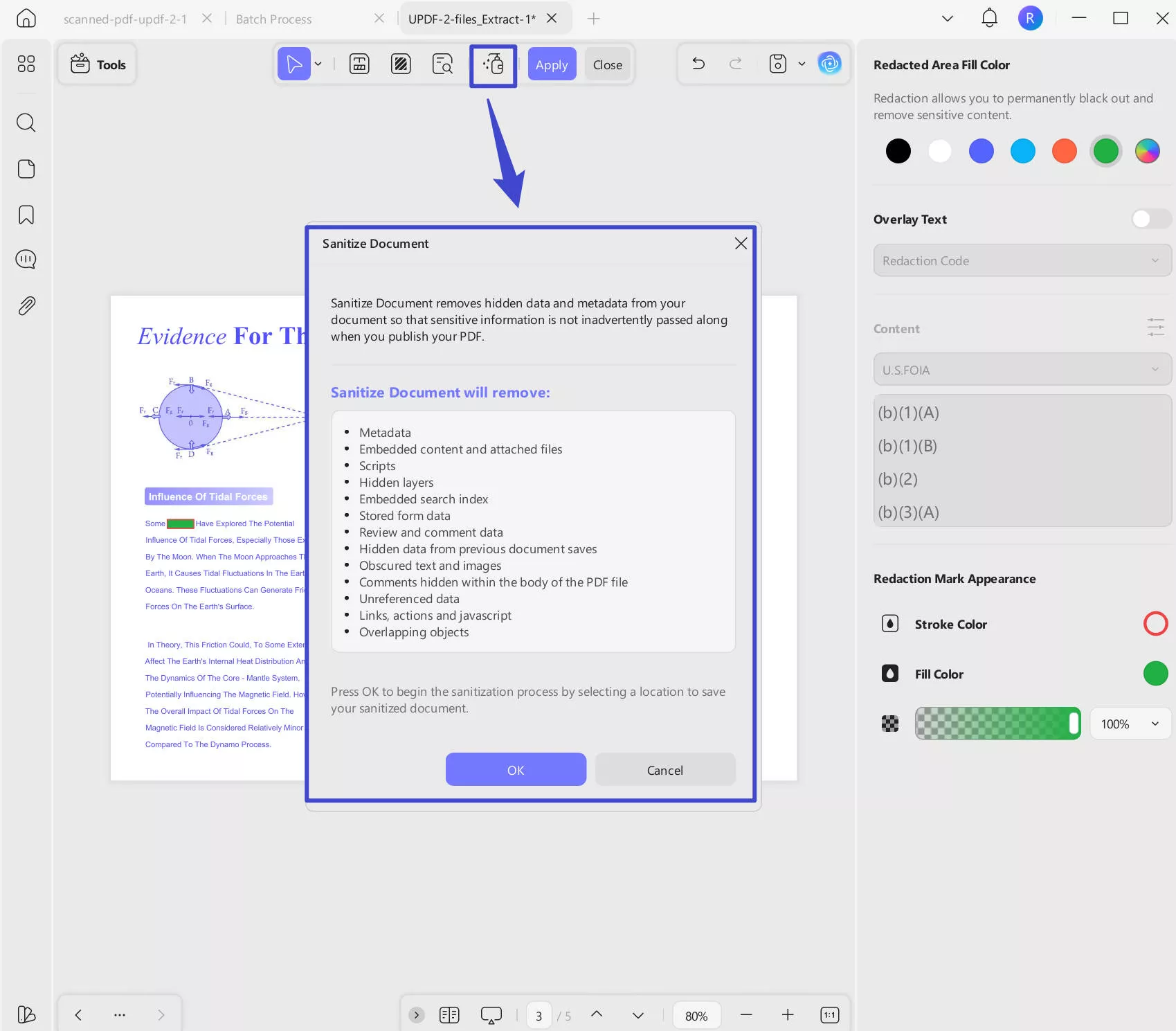Screen dimensions: 1176x1031
Task: Jump to the next page with down chevron
Action: tap(638, 1015)
